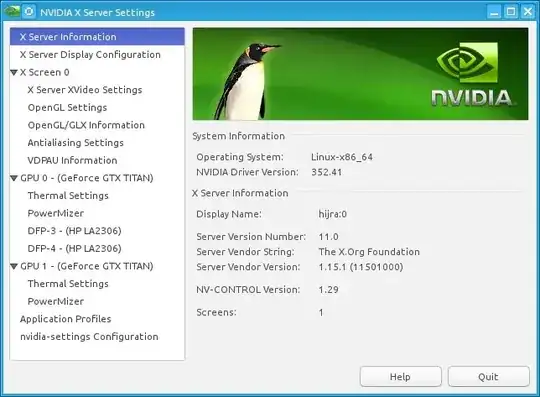Select PowerMizer under GPU 1
Image resolution: width=540 pixels, height=397 pixels.
click(56, 301)
